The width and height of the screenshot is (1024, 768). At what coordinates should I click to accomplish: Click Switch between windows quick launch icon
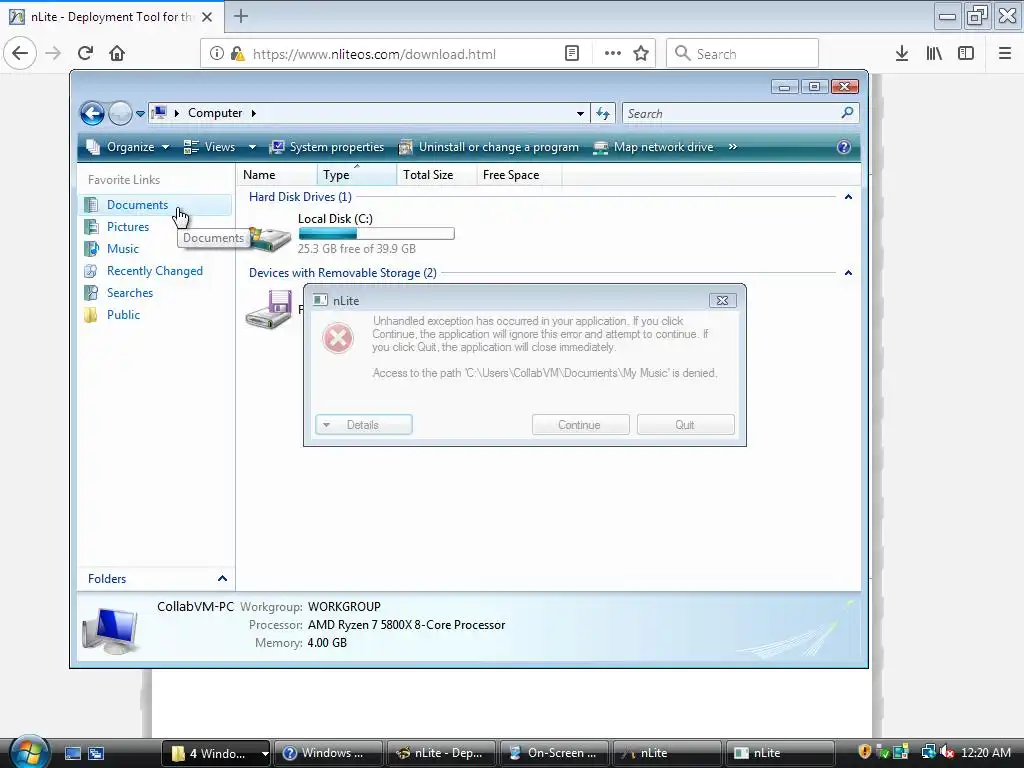click(x=96, y=753)
